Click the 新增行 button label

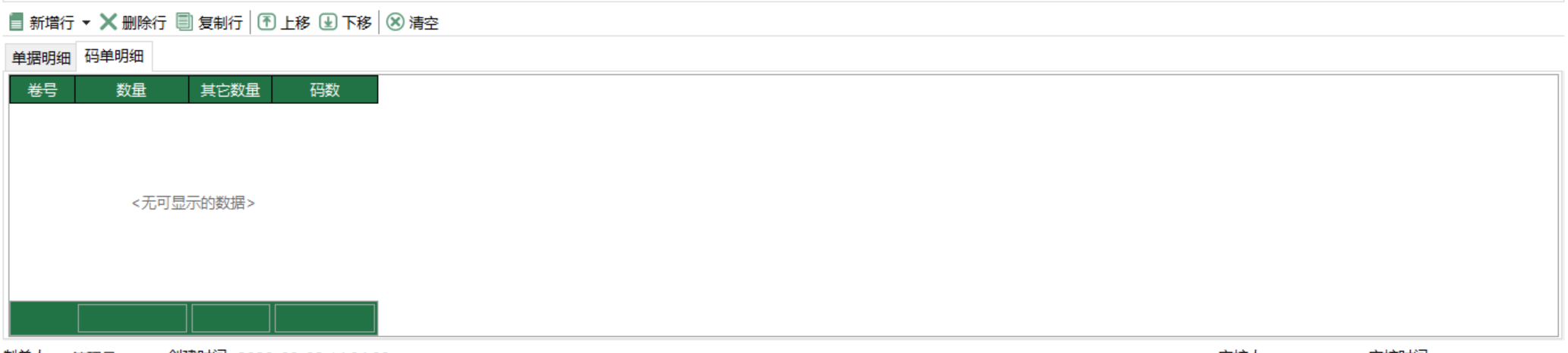52,23
